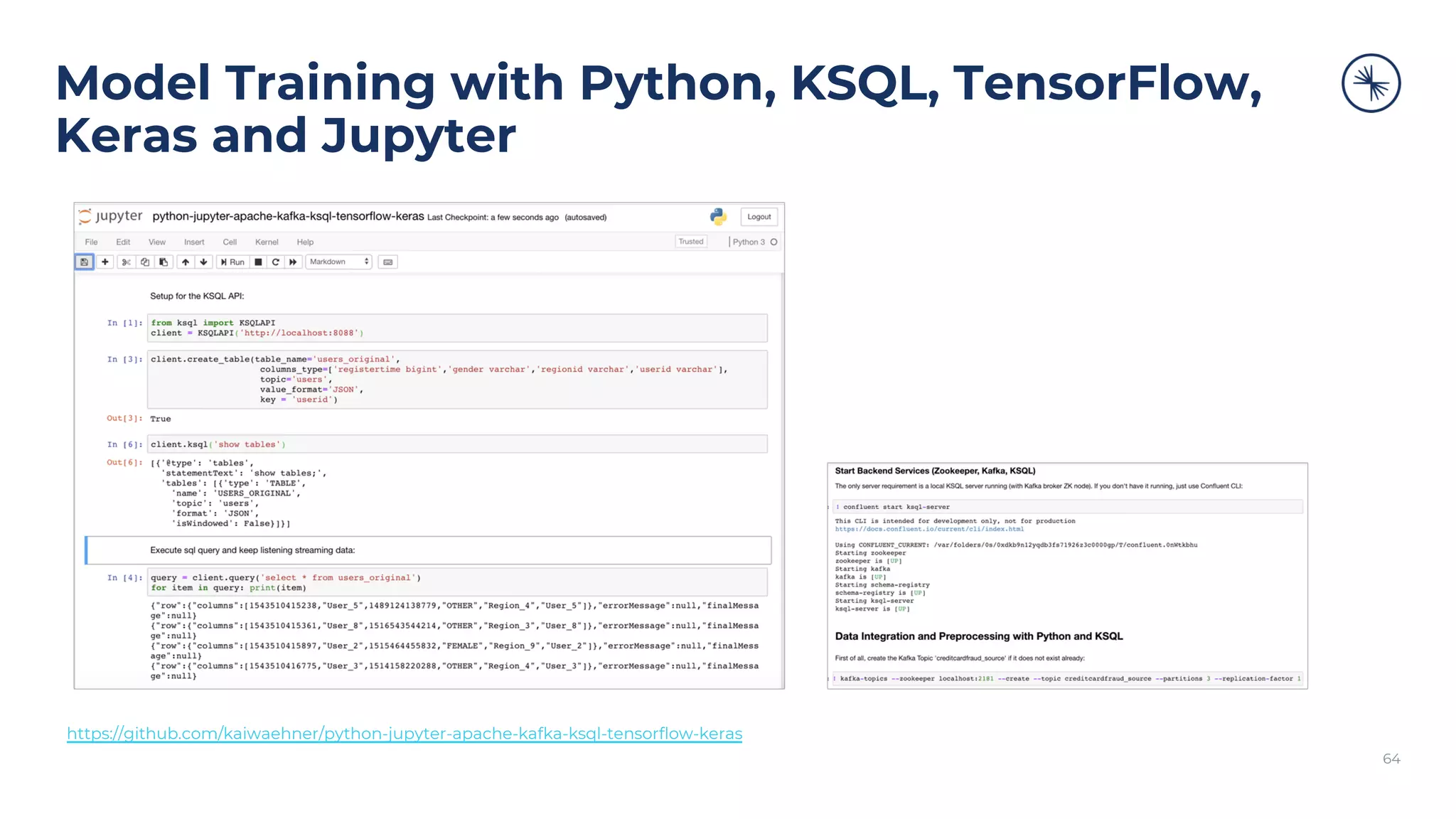
Task: Run the selected cell
Action: (x=232, y=262)
